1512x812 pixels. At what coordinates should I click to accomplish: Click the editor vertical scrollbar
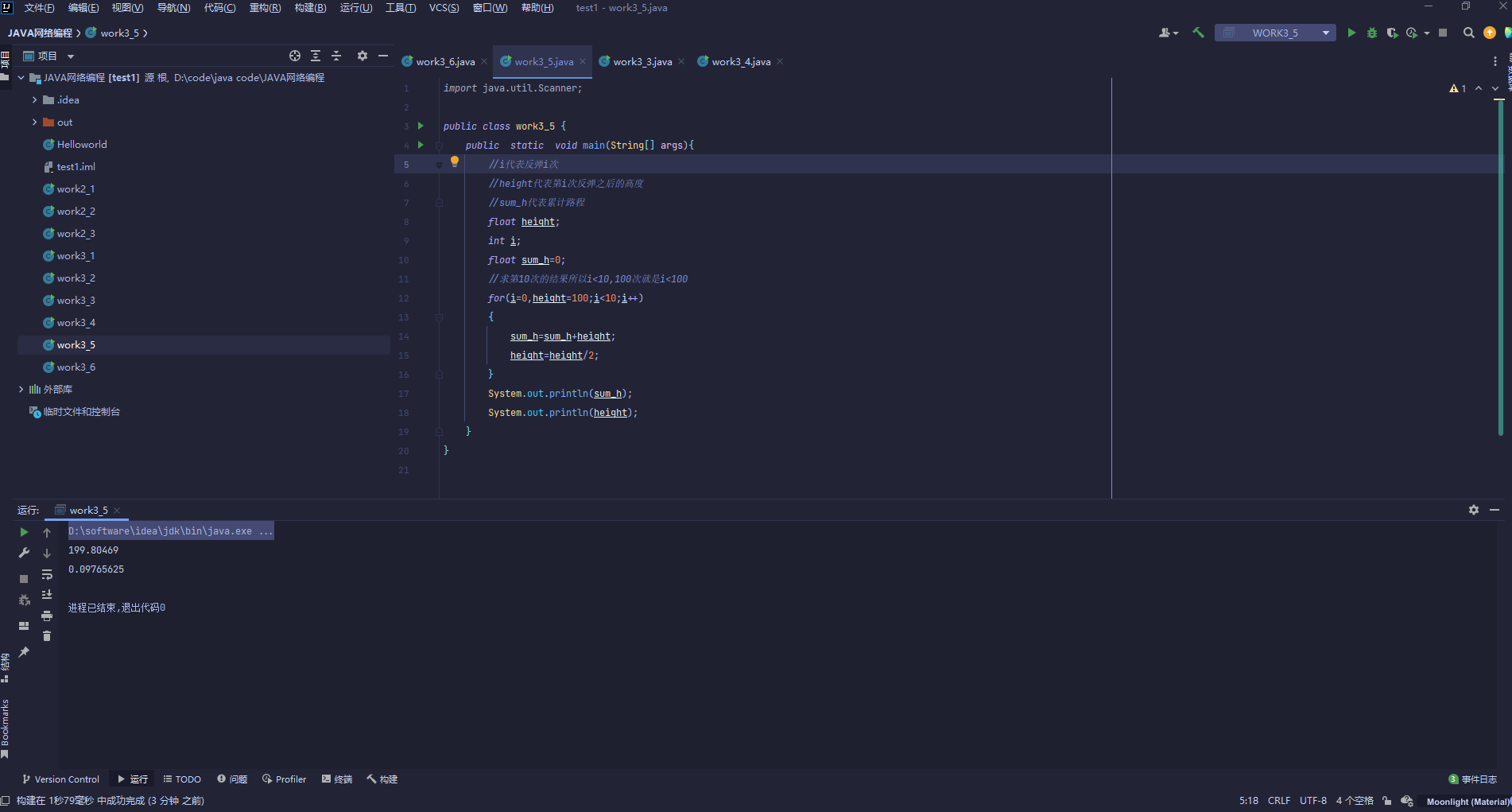(x=1500, y=266)
